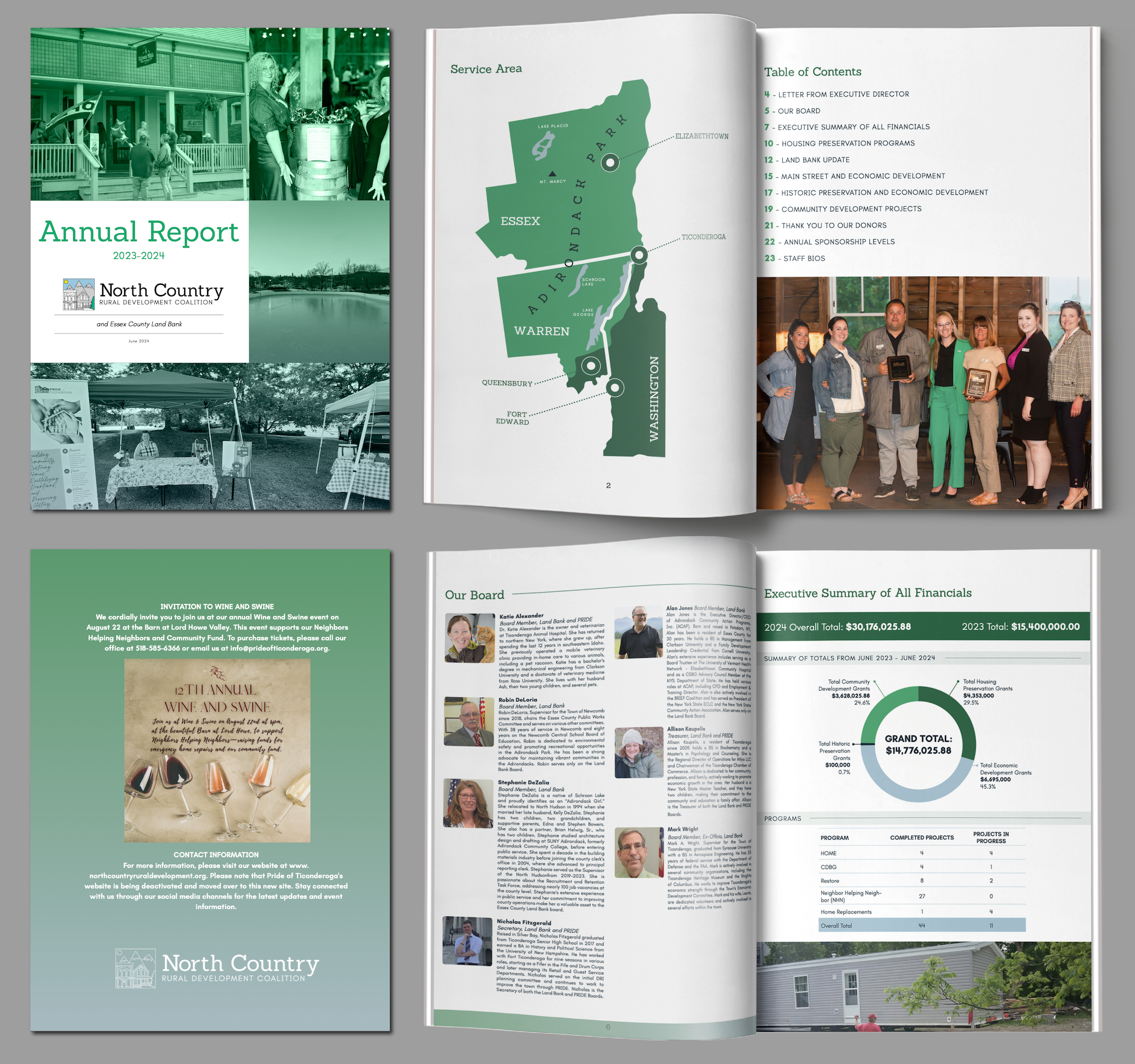Click the 'ELIZABETHTOWN' town label
The height and width of the screenshot is (1064, 1135).
click(x=702, y=136)
